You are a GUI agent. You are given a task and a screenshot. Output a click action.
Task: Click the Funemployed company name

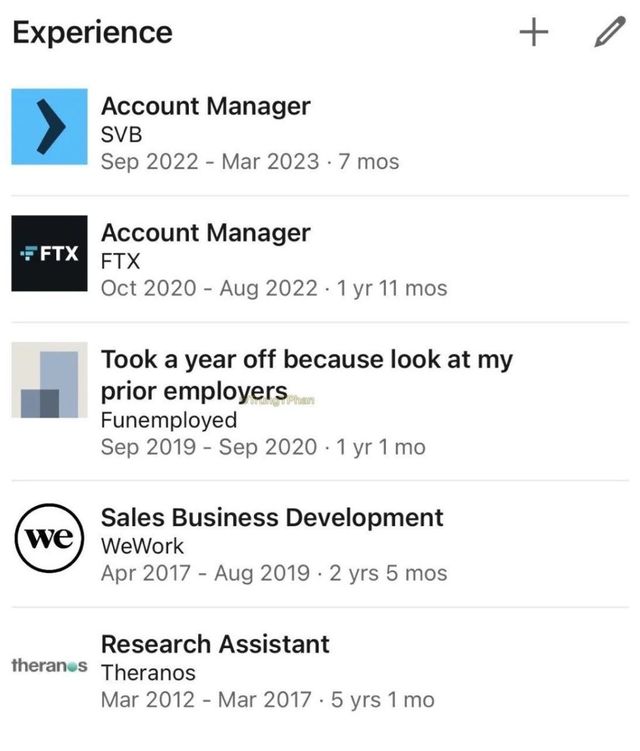tap(169, 419)
